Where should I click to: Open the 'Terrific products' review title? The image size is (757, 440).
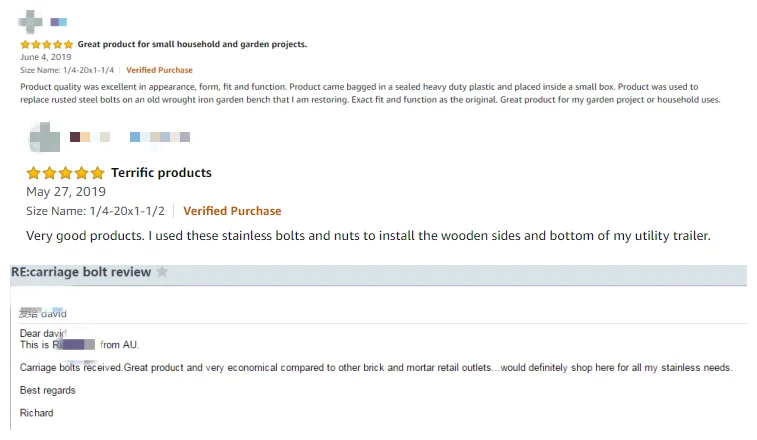[x=161, y=173]
